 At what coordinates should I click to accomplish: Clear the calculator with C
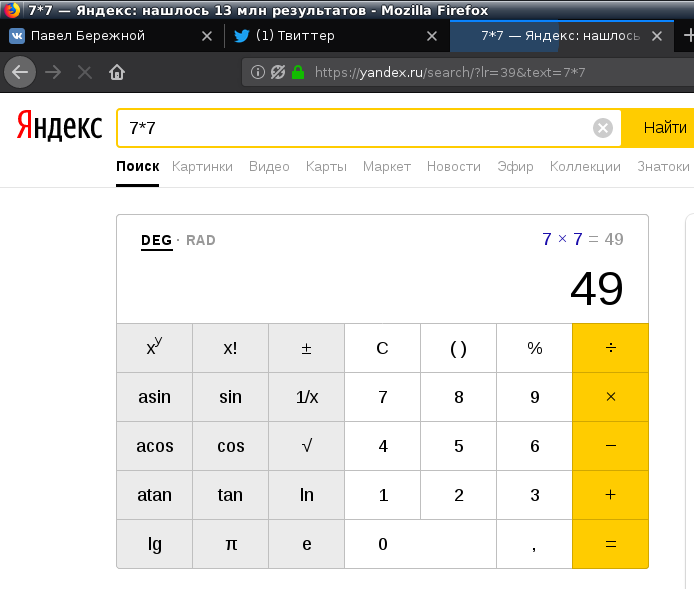coord(382,348)
